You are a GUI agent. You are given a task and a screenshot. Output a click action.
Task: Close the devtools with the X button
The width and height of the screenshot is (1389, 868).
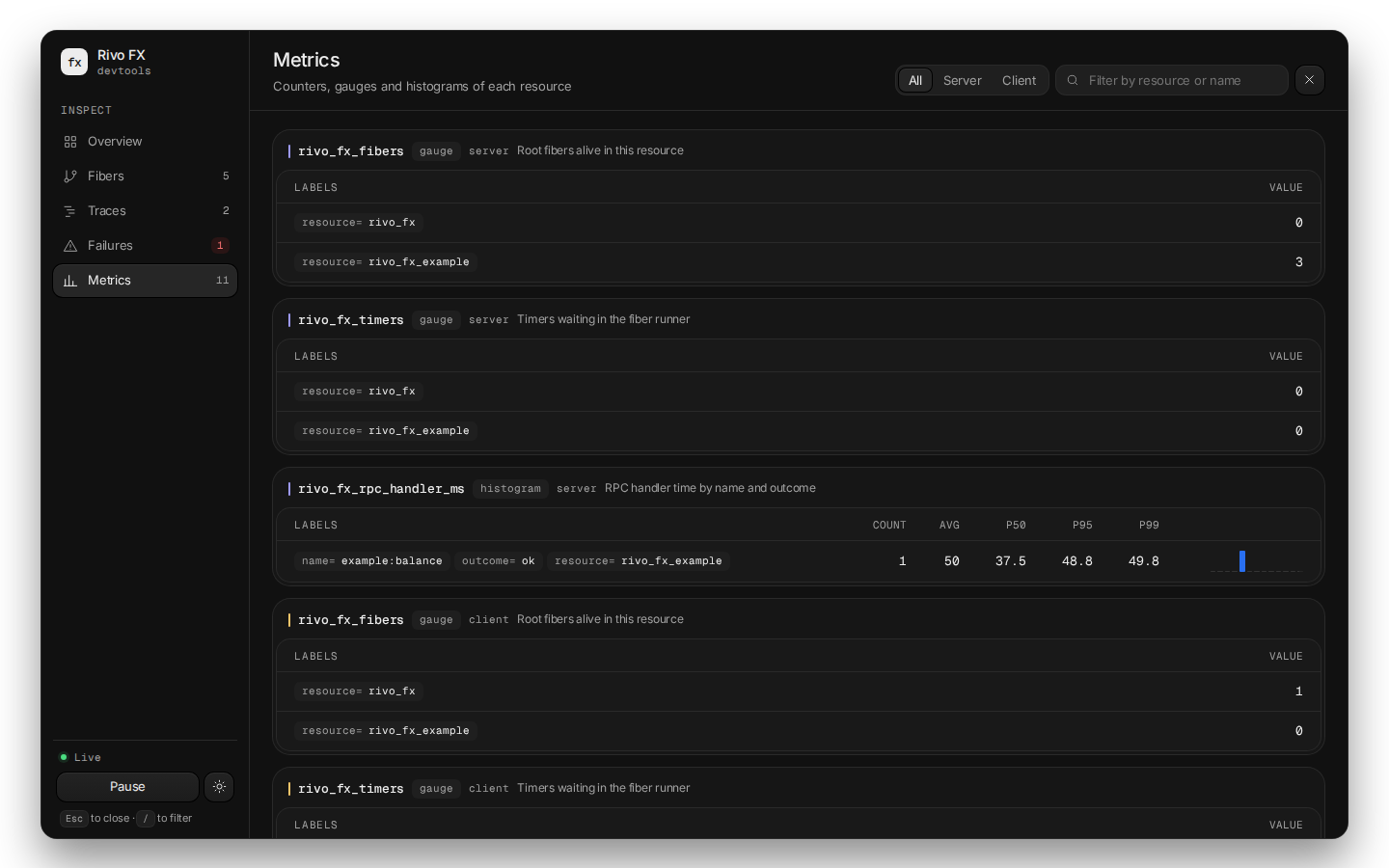click(1310, 80)
